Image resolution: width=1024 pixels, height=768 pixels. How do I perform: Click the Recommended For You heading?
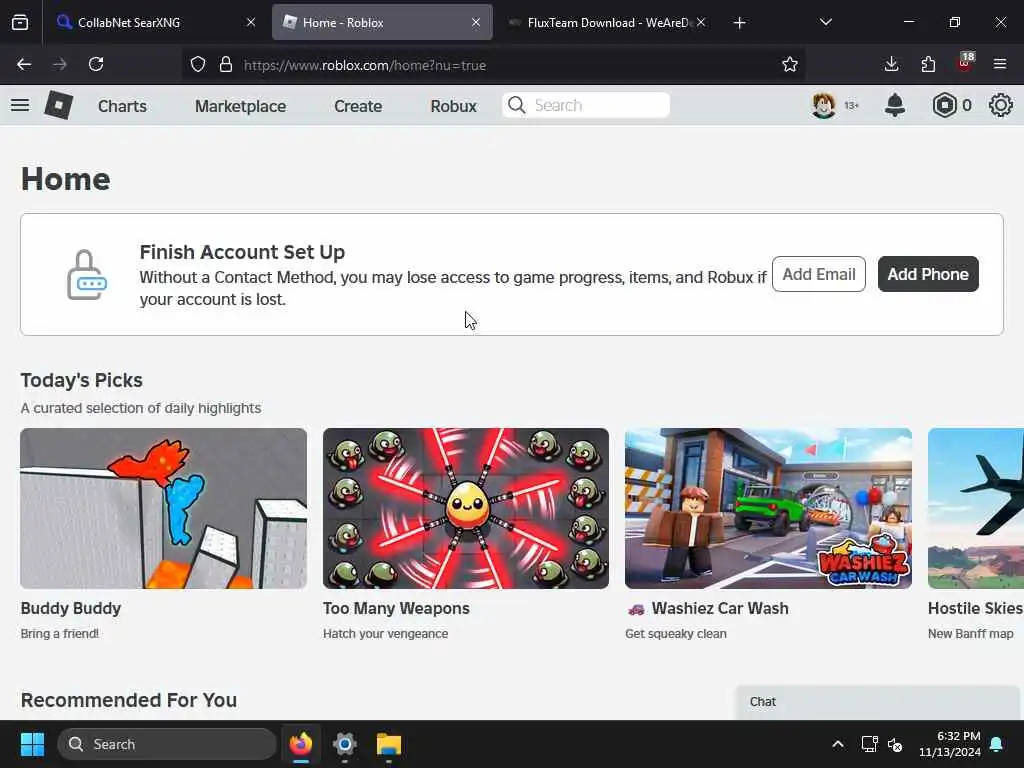coord(129,700)
